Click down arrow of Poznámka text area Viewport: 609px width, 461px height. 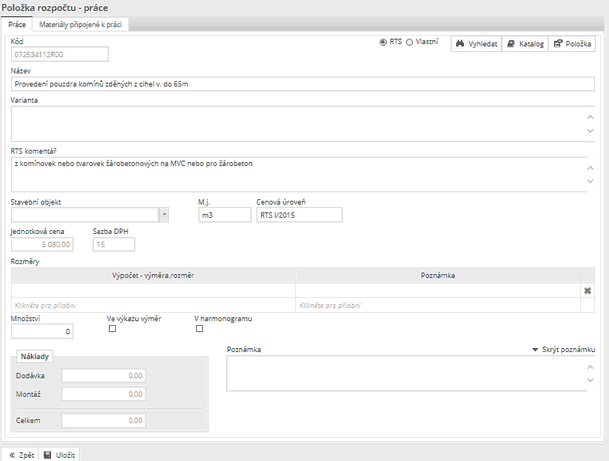click(590, 380)
